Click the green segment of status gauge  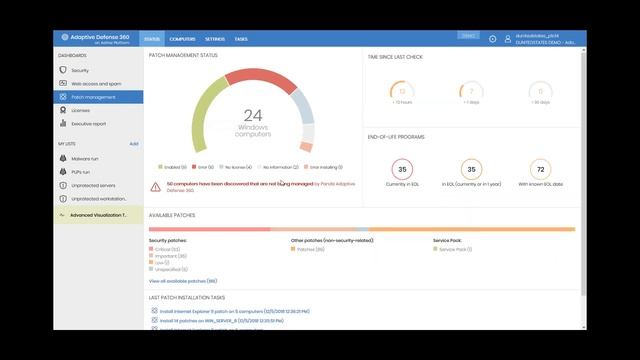(x=204, y=112)
